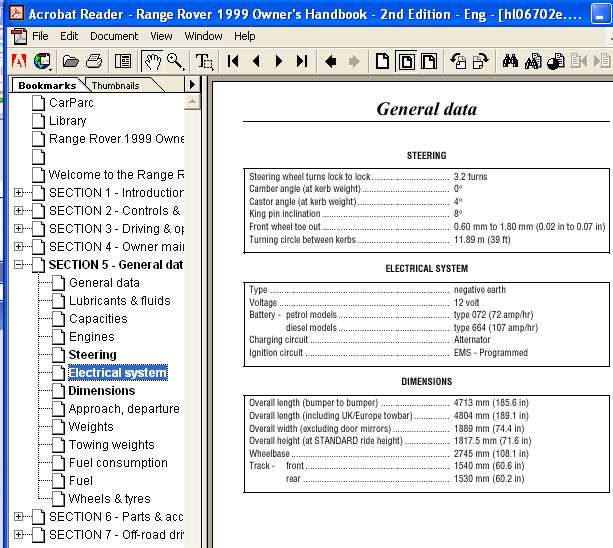
Task: Select the Zoom In magnifier tool
Action: [175, 61]
